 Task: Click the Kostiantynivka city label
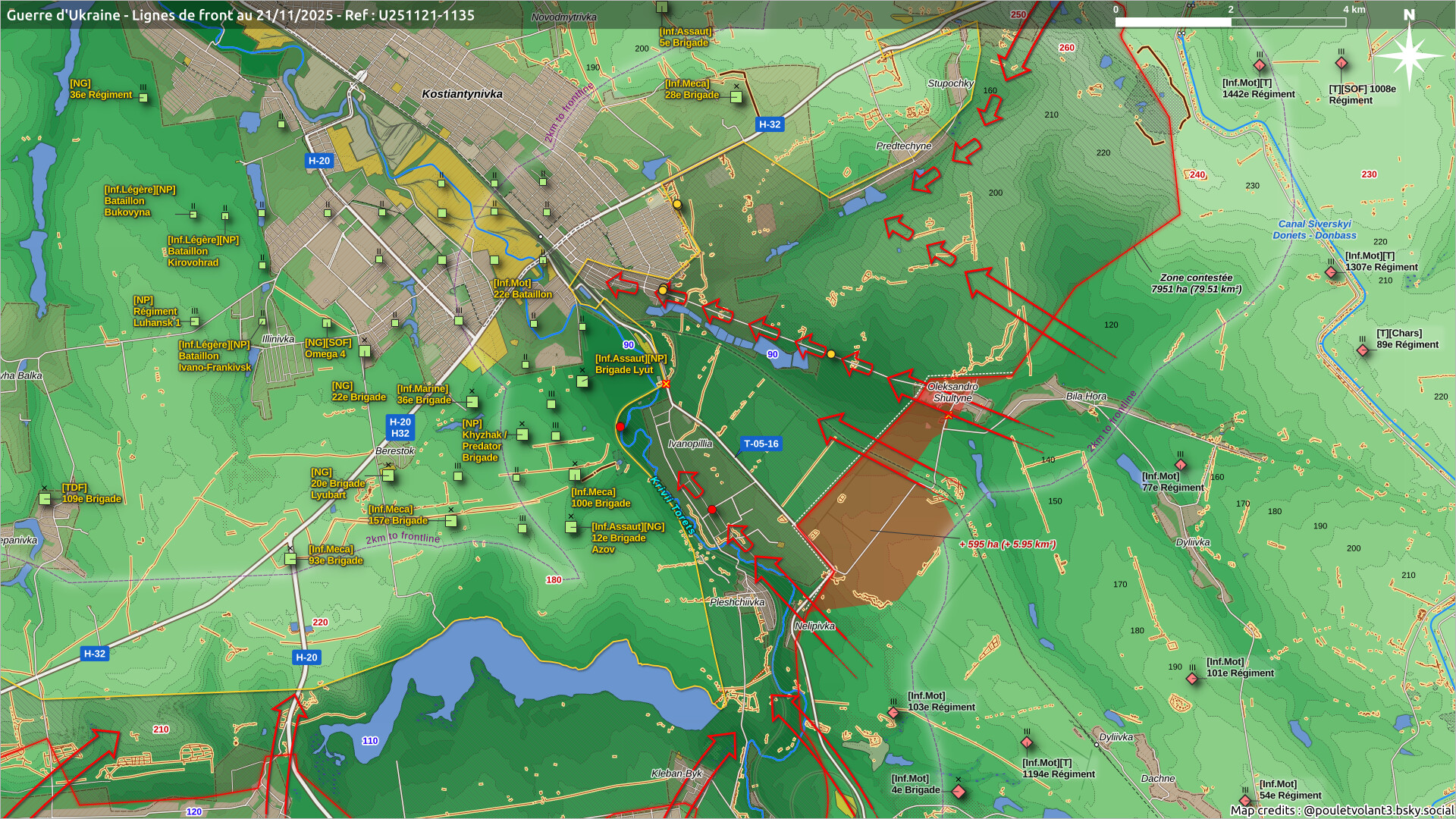click(x=462, y=94)
